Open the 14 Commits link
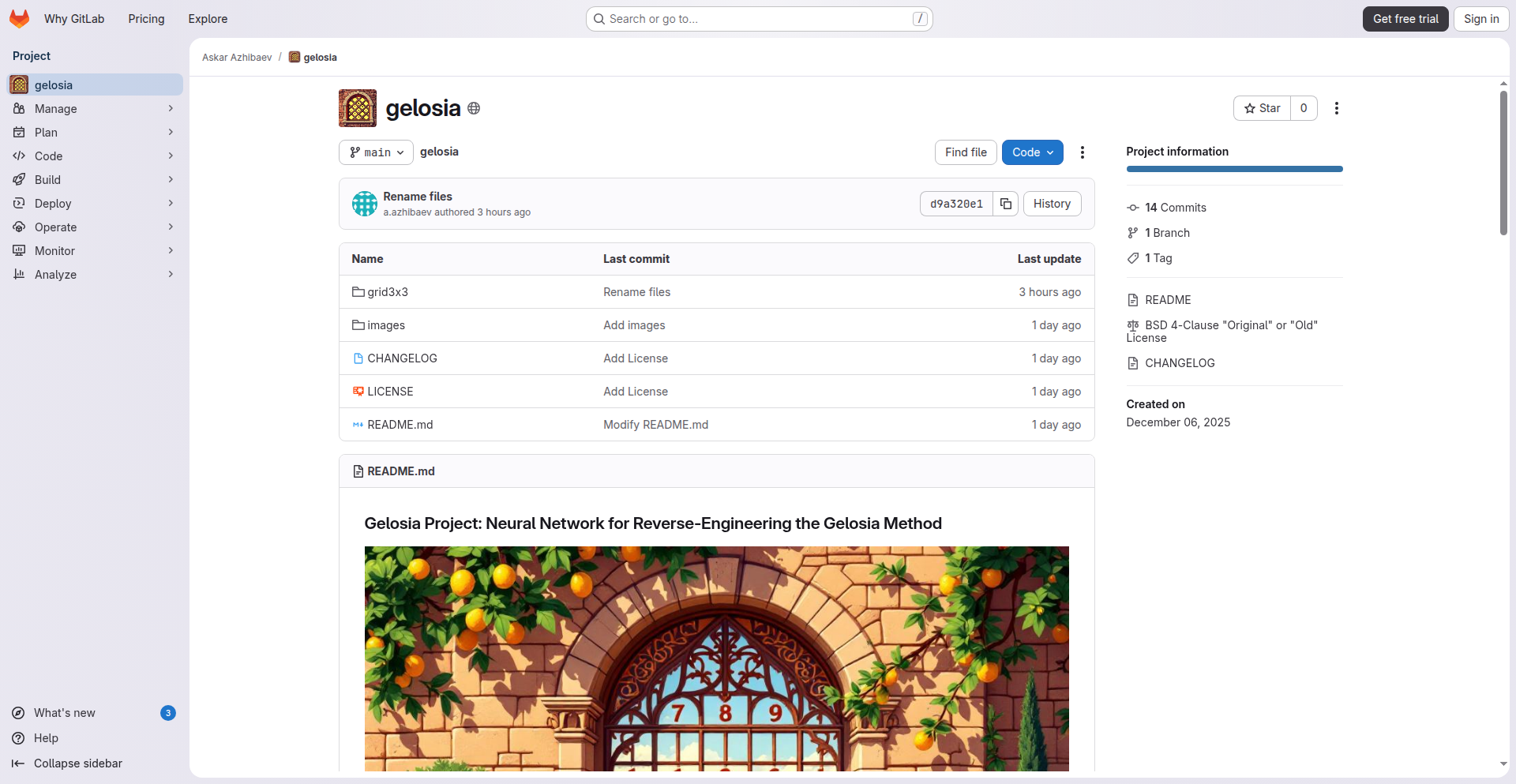Screen dimensions: 1516x784 tap(1175, 208)
